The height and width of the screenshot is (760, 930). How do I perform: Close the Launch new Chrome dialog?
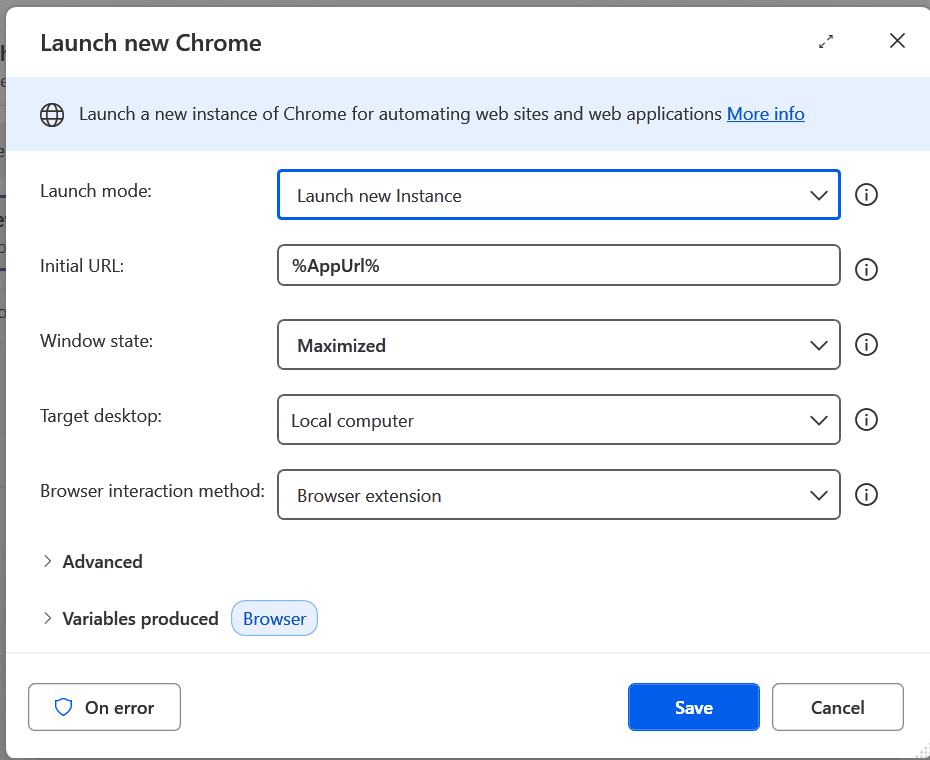click(897, 40)
